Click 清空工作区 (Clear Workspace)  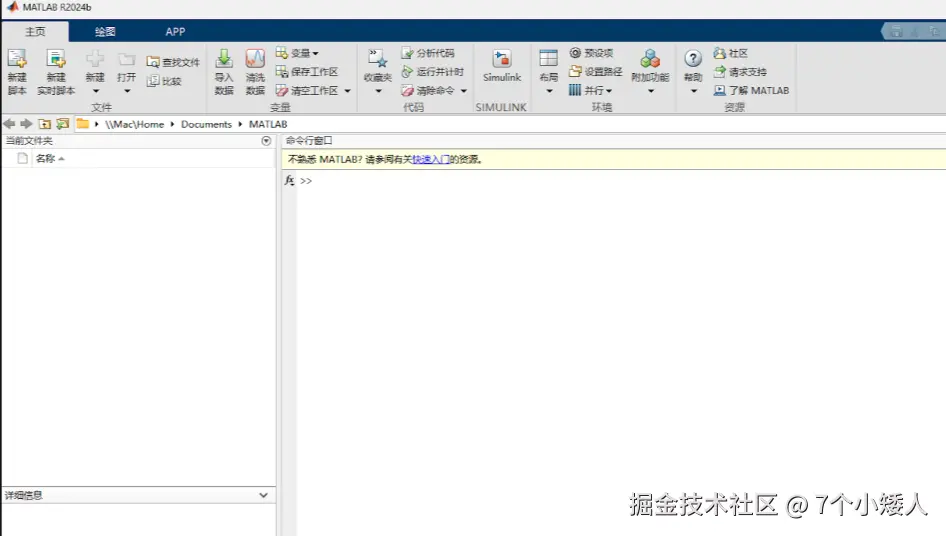[x=306, y=91]
